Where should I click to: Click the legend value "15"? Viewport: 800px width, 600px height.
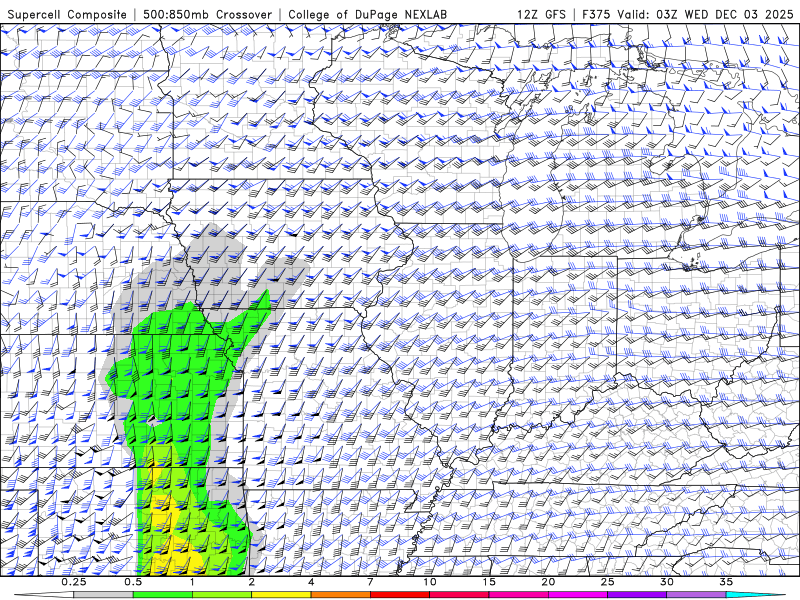click(x=489, y=582)
